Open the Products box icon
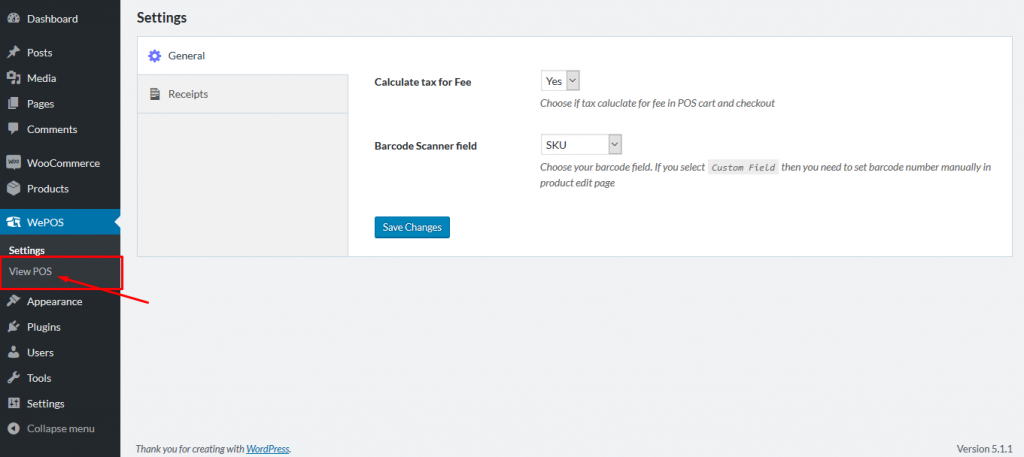The image size is (1024, 457). pyautogui.click(x=13, y=189)
